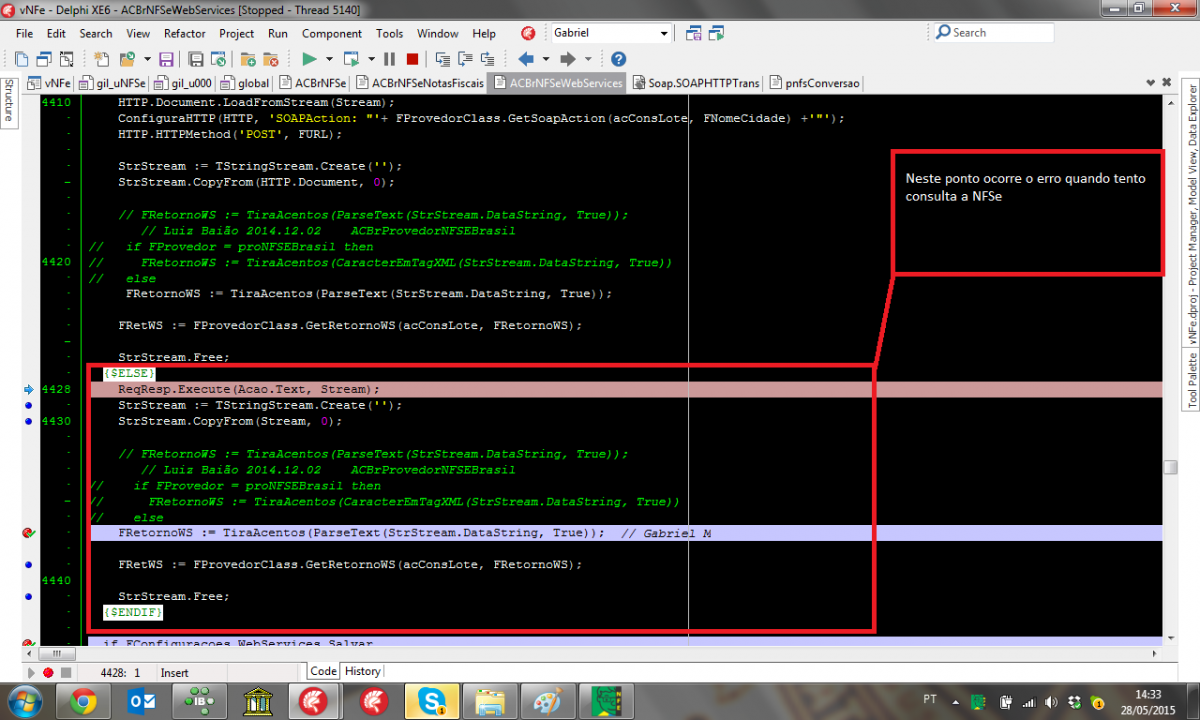Viewport: 1200px width, 720px height.
Task: Open the Component menu
Action: tap(332, 33)
